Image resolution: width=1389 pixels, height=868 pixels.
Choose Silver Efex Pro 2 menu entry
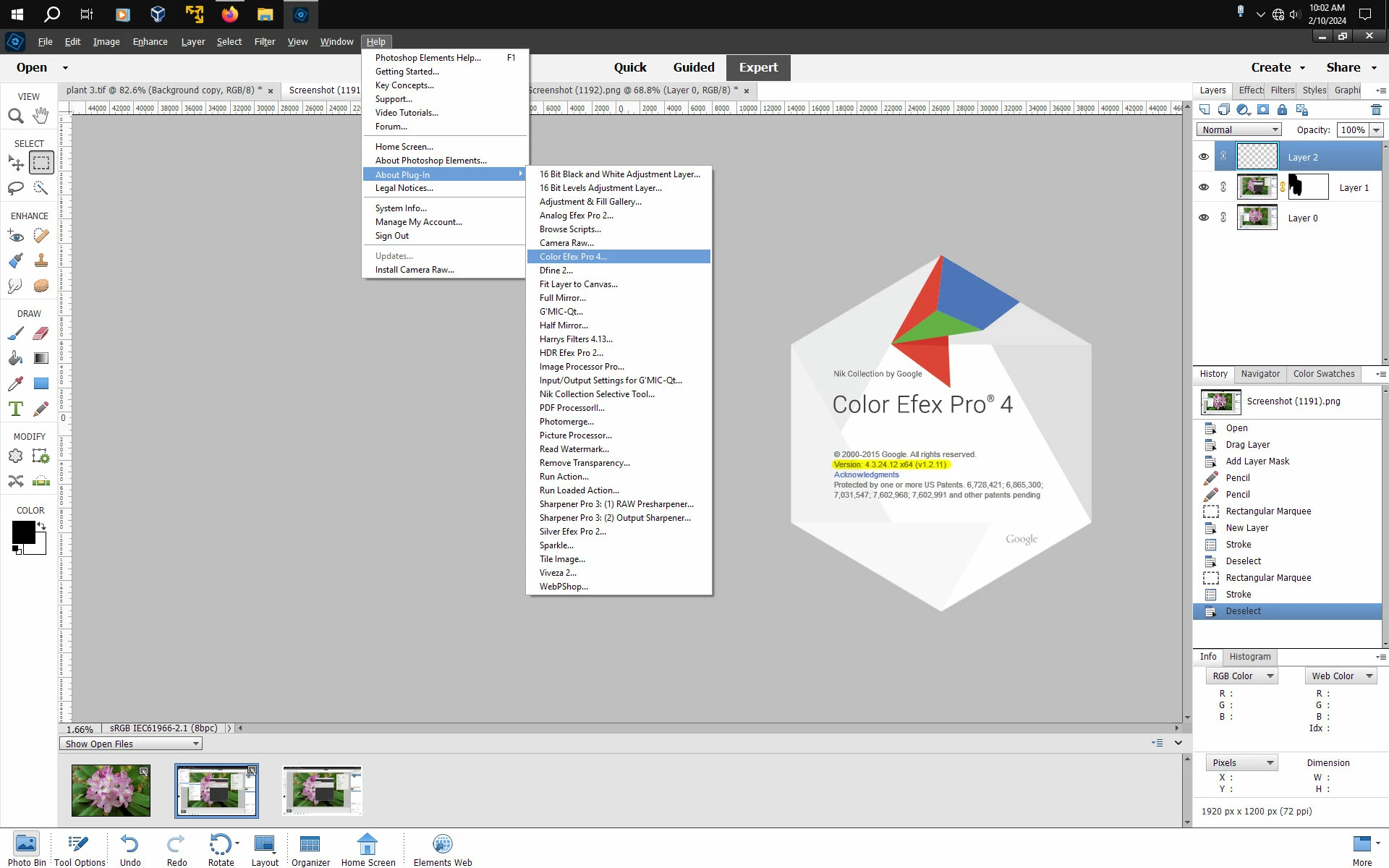572,532
